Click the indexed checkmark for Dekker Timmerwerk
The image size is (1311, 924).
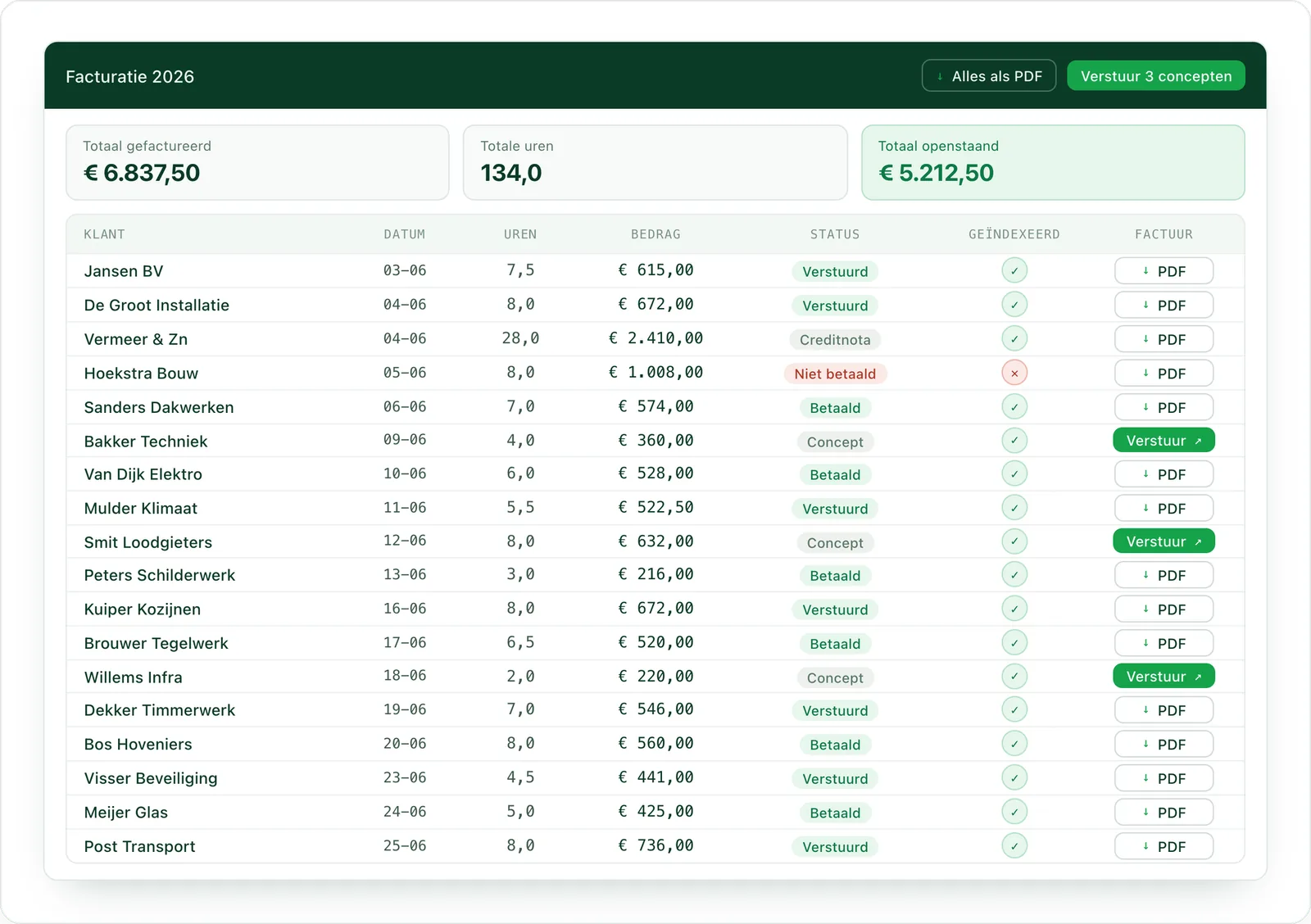pyautogui.click(x=1014, y=710)
